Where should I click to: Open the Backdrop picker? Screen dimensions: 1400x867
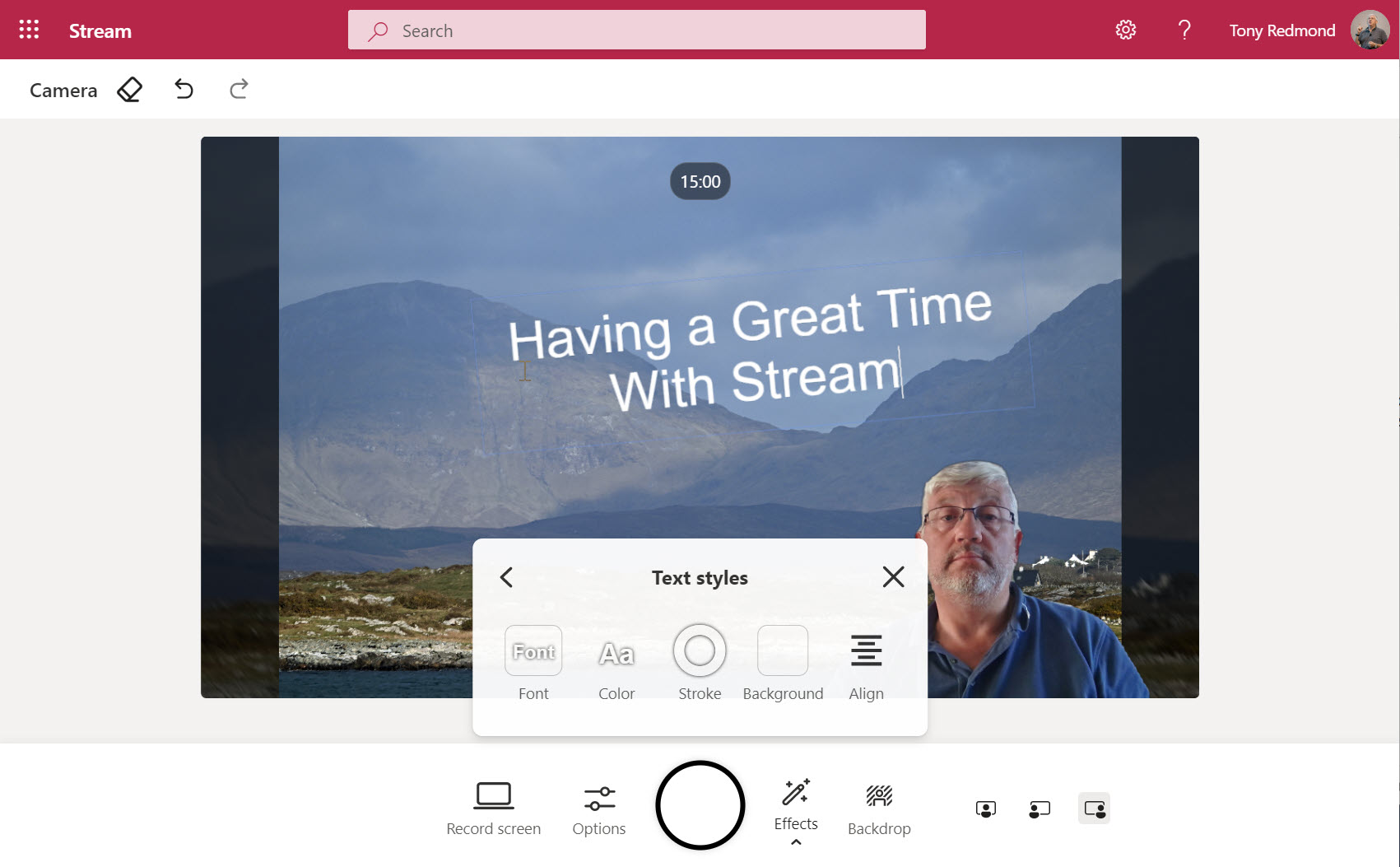pyautogui.click(x=879, y=808)
